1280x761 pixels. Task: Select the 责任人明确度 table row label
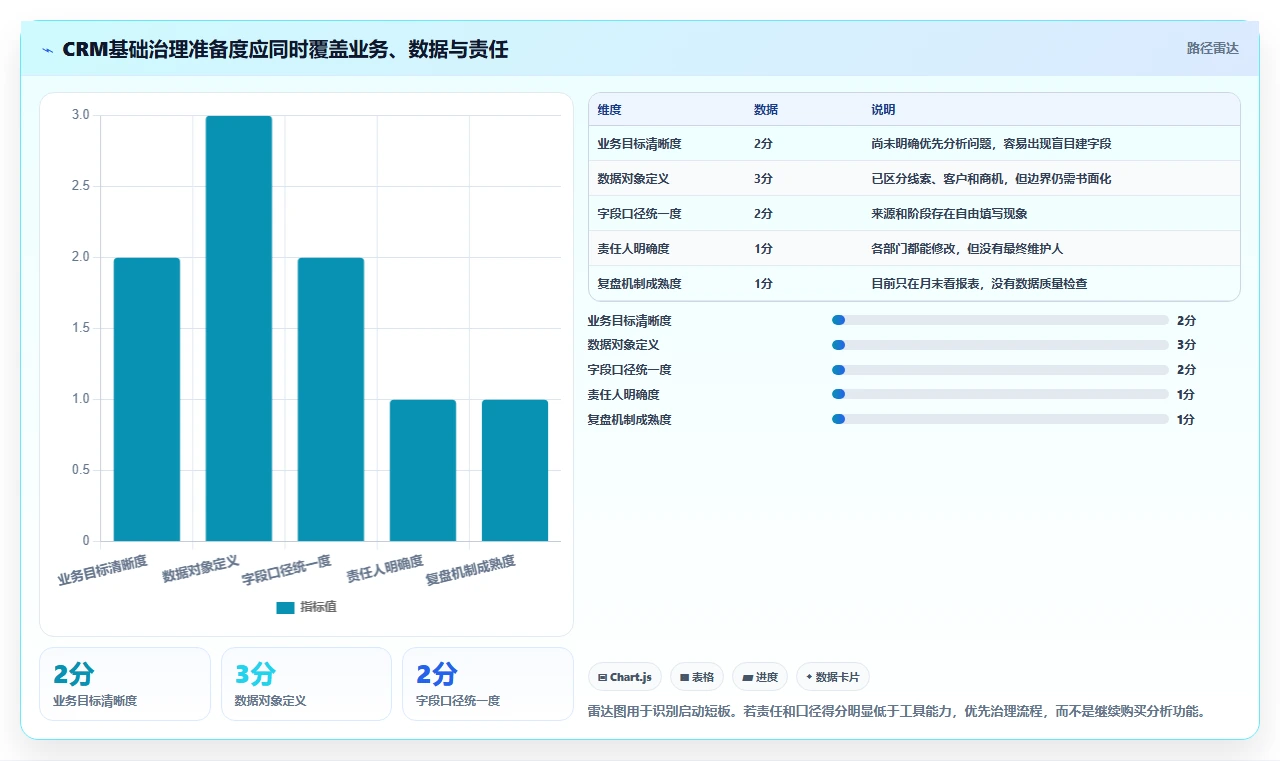point(633,249)
